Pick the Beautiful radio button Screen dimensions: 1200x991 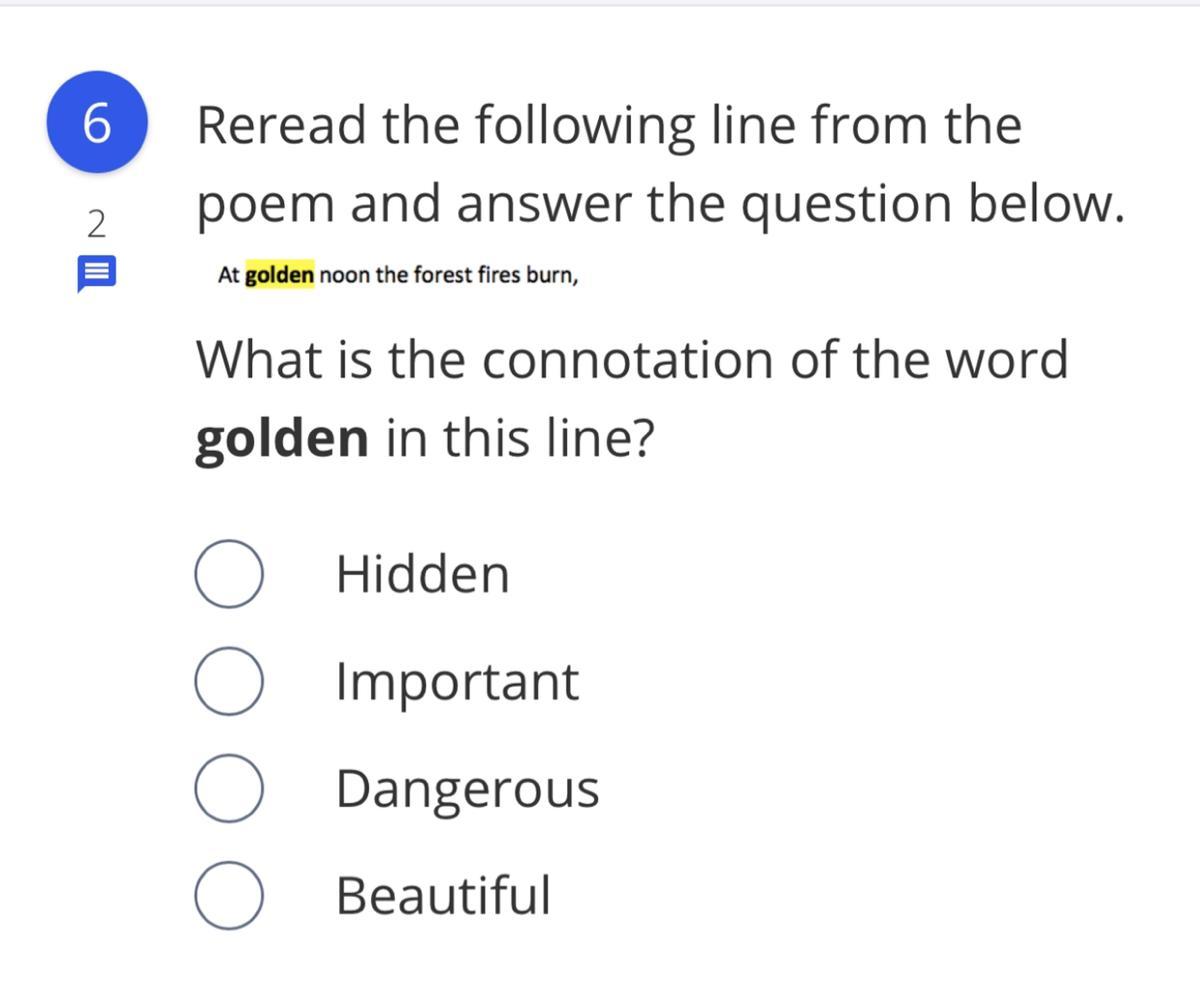click(229, 895)
